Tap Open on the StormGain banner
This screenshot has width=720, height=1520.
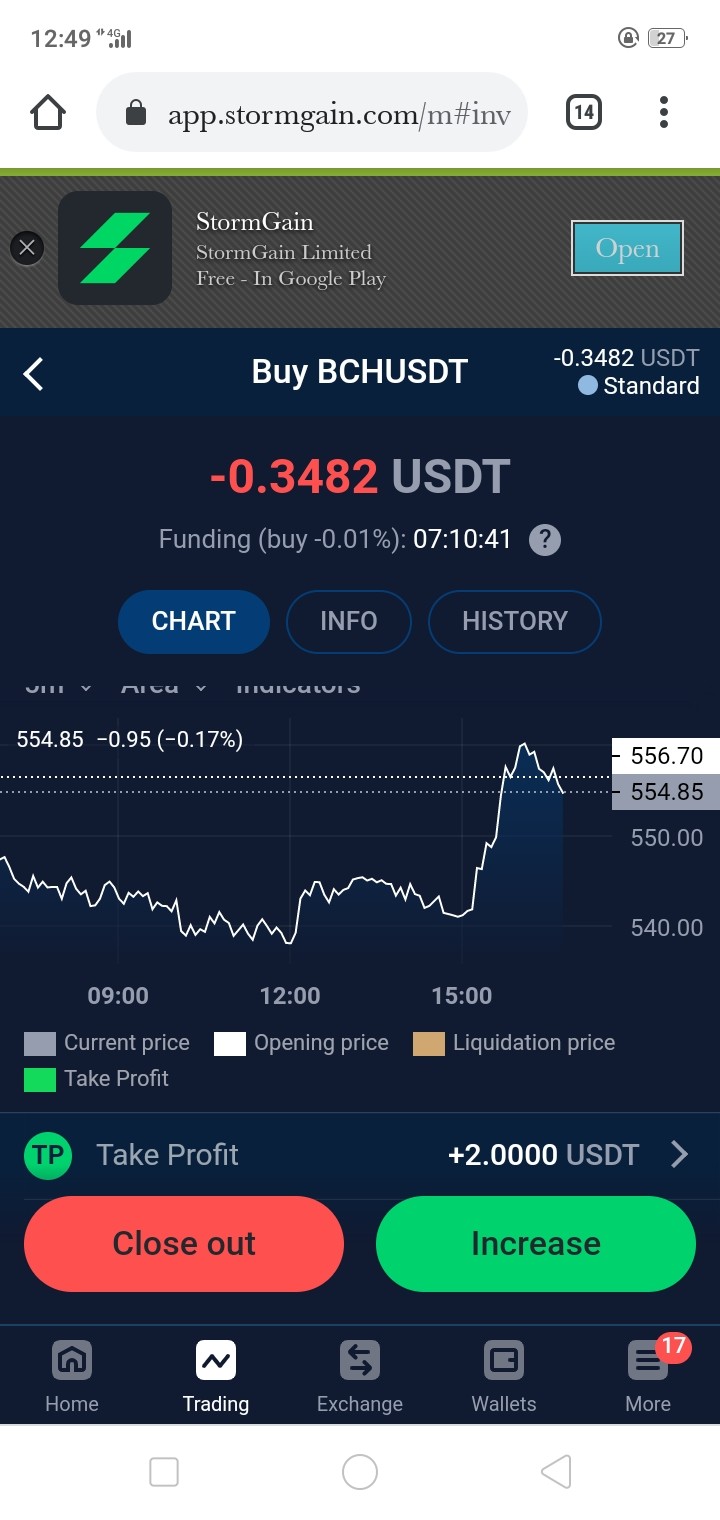tap(627, 248)
